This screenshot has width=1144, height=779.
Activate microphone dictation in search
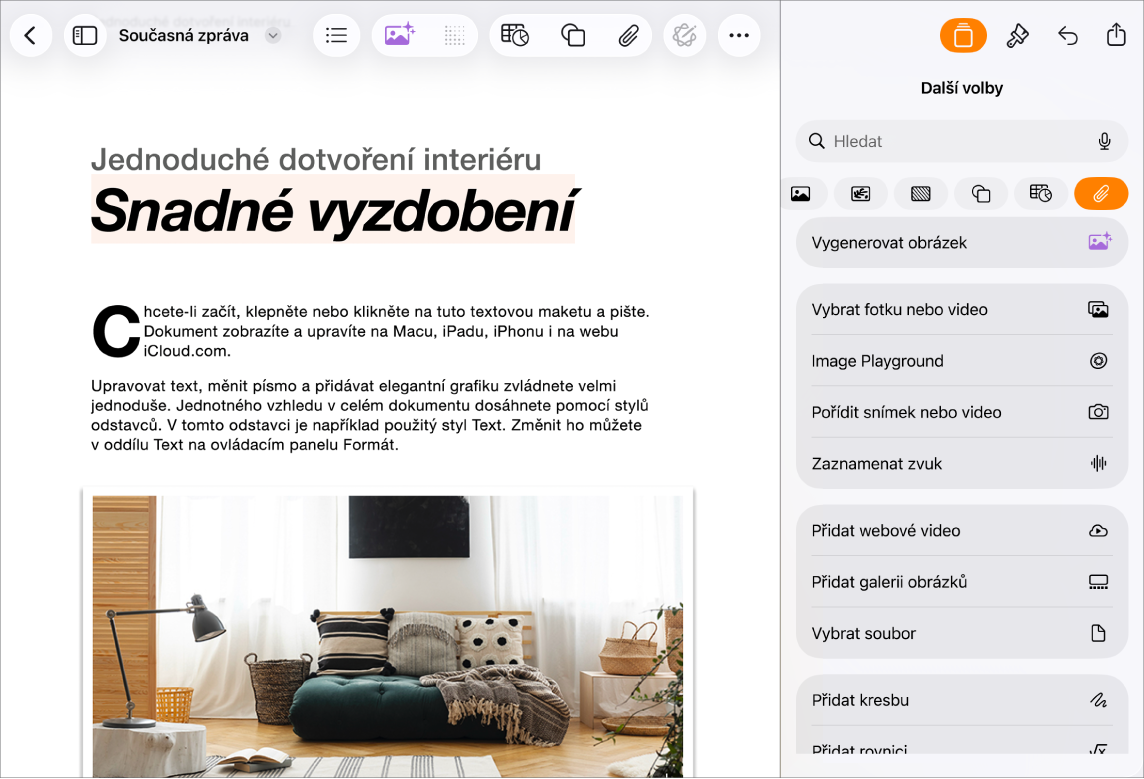[1105, 142]
